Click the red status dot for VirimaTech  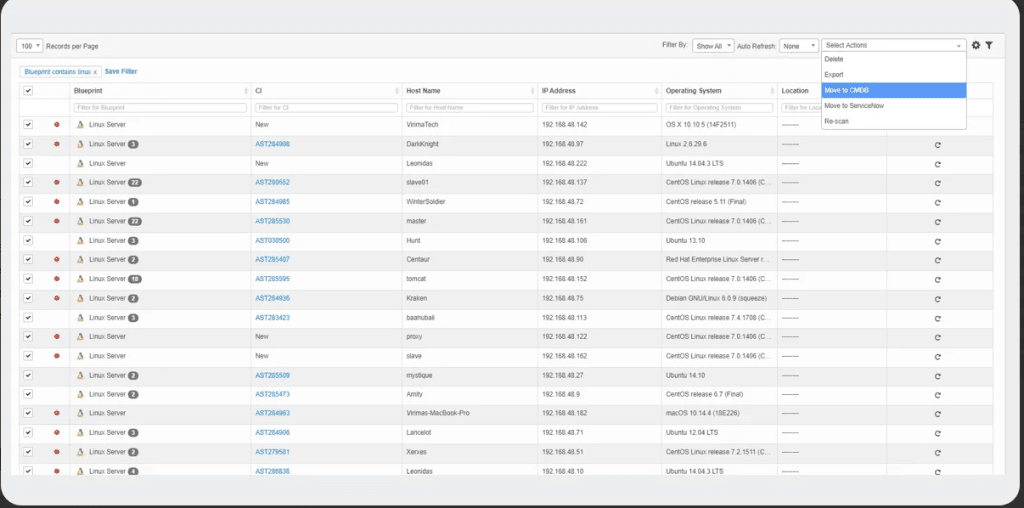(x=56, y=125)
